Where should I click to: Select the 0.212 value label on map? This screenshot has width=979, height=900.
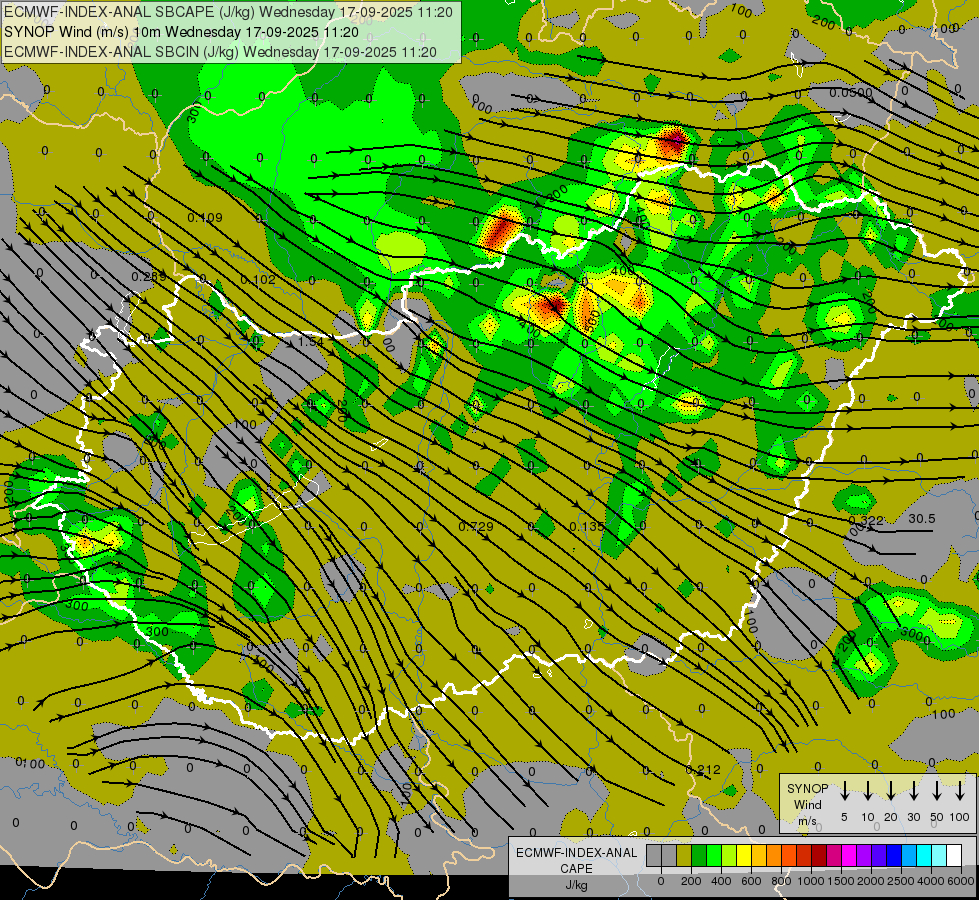(x=703, y=769)
